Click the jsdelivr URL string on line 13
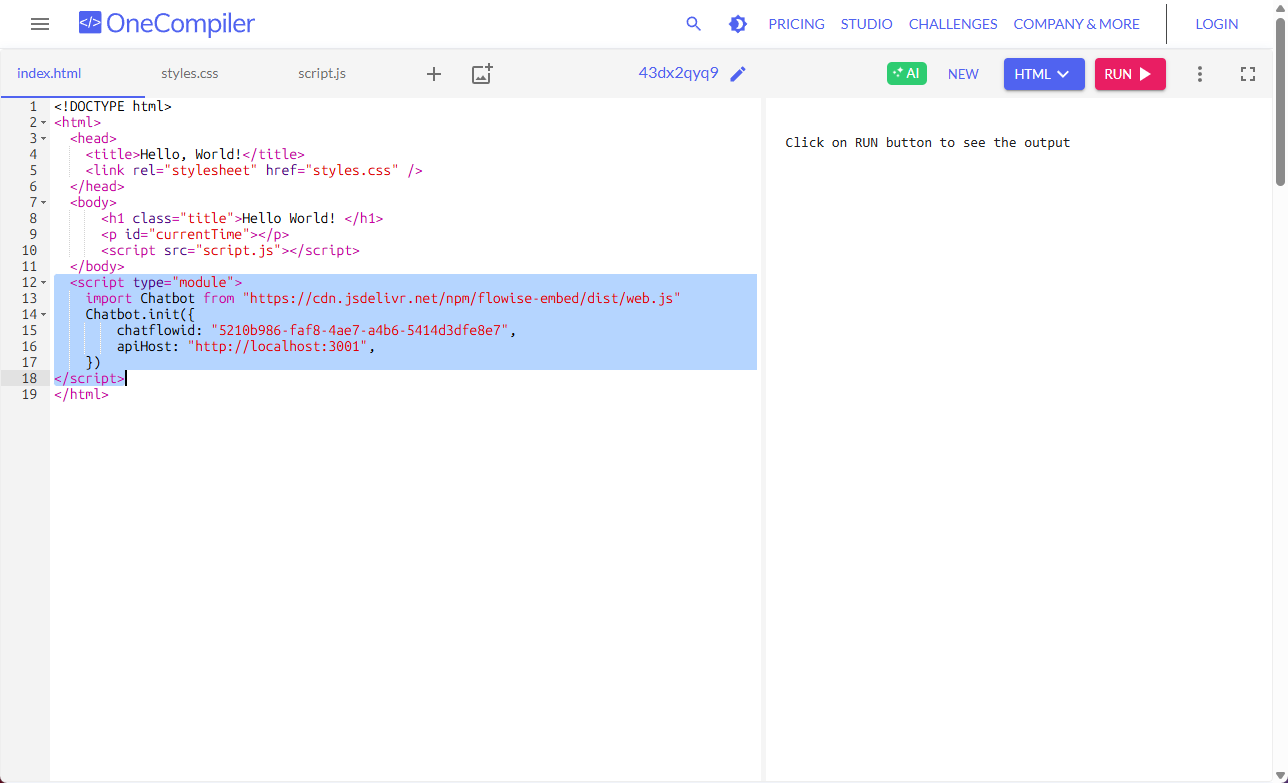Image resolution: width=1288 pixels, height=783 pixels. 461,298
